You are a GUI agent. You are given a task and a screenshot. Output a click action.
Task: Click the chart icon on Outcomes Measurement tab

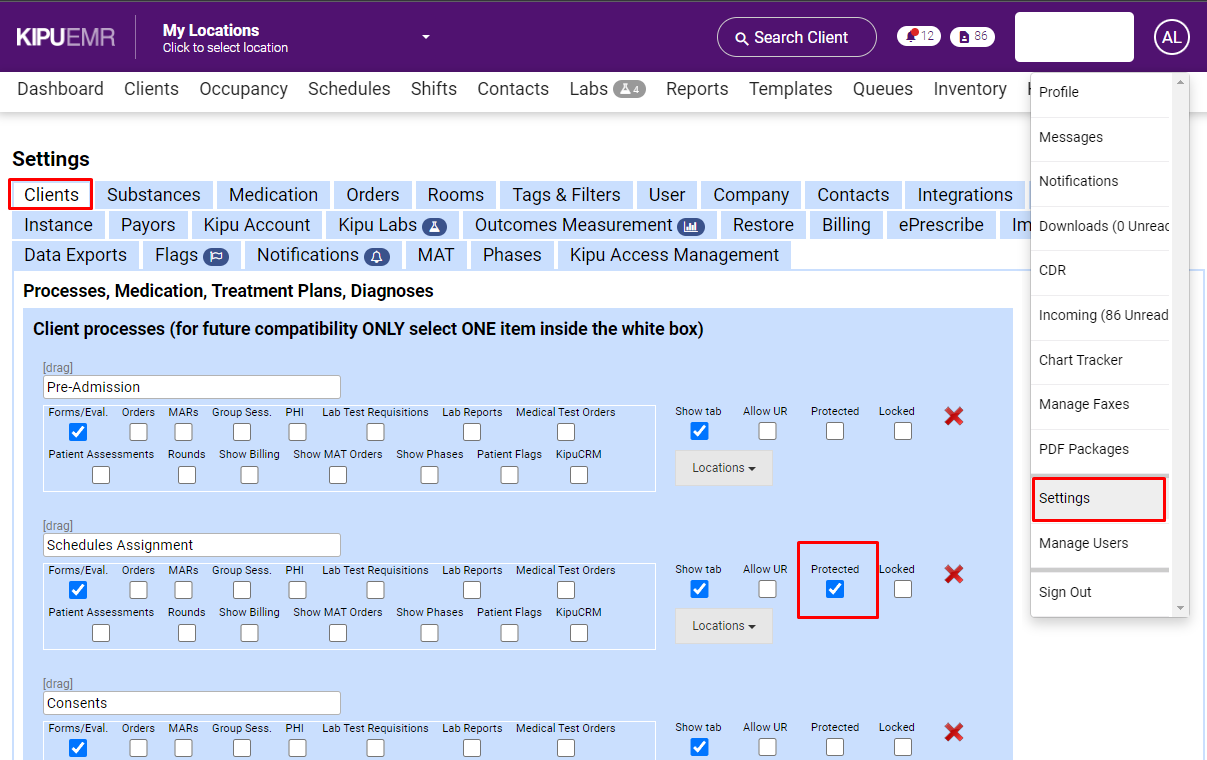pyautogui.click(x=691, y=226)
